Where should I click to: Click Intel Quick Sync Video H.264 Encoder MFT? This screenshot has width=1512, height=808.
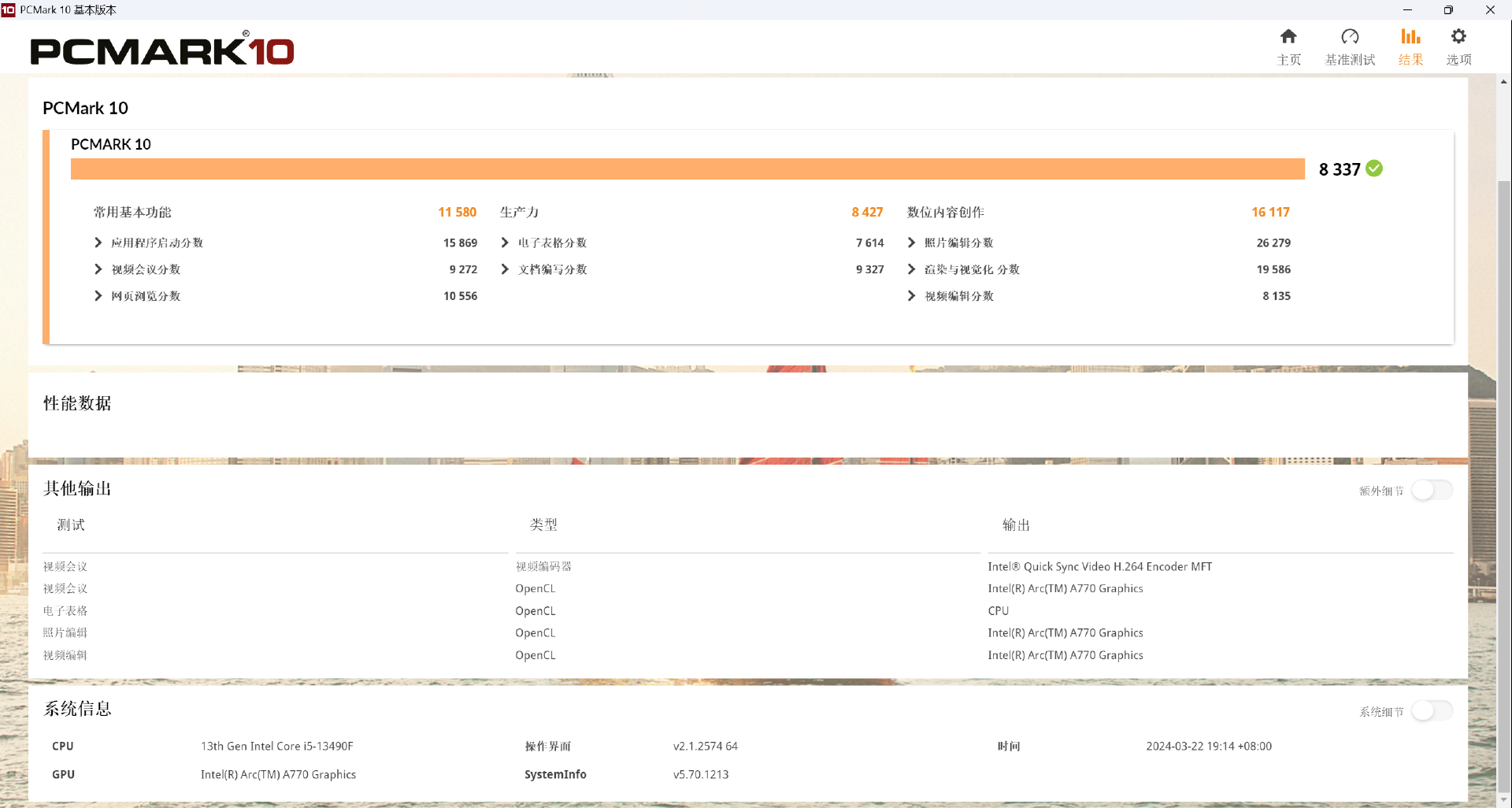tap(1099, 566)
